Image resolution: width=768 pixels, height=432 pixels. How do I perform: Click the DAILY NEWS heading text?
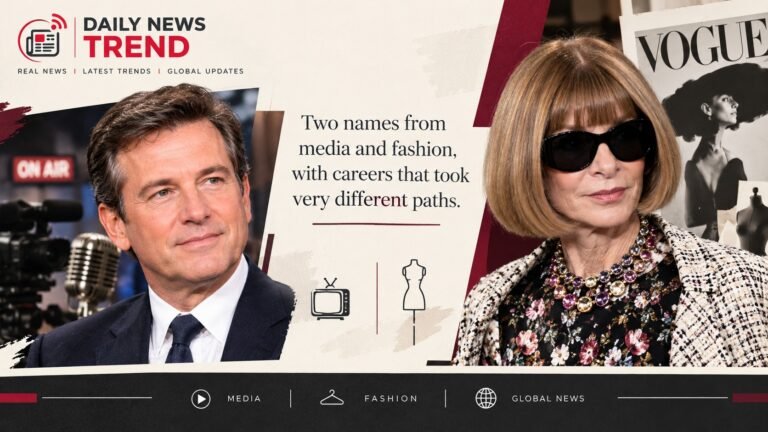[x=144, y=24]
